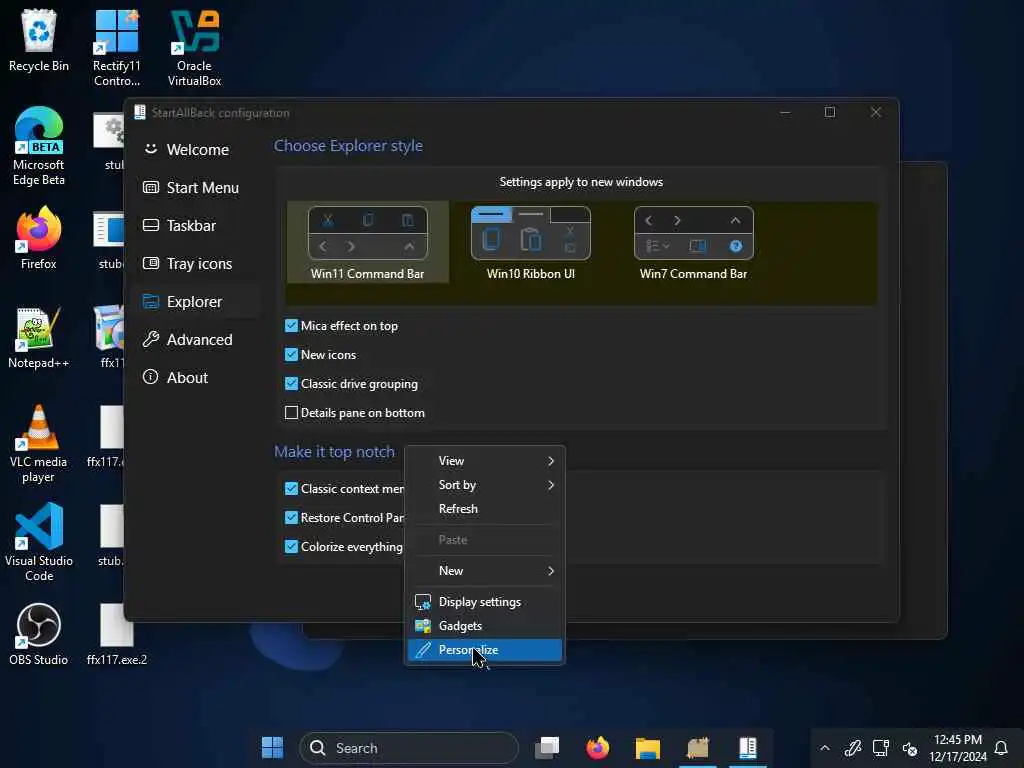Close the StartAllBack configuration window

(876, 112)
